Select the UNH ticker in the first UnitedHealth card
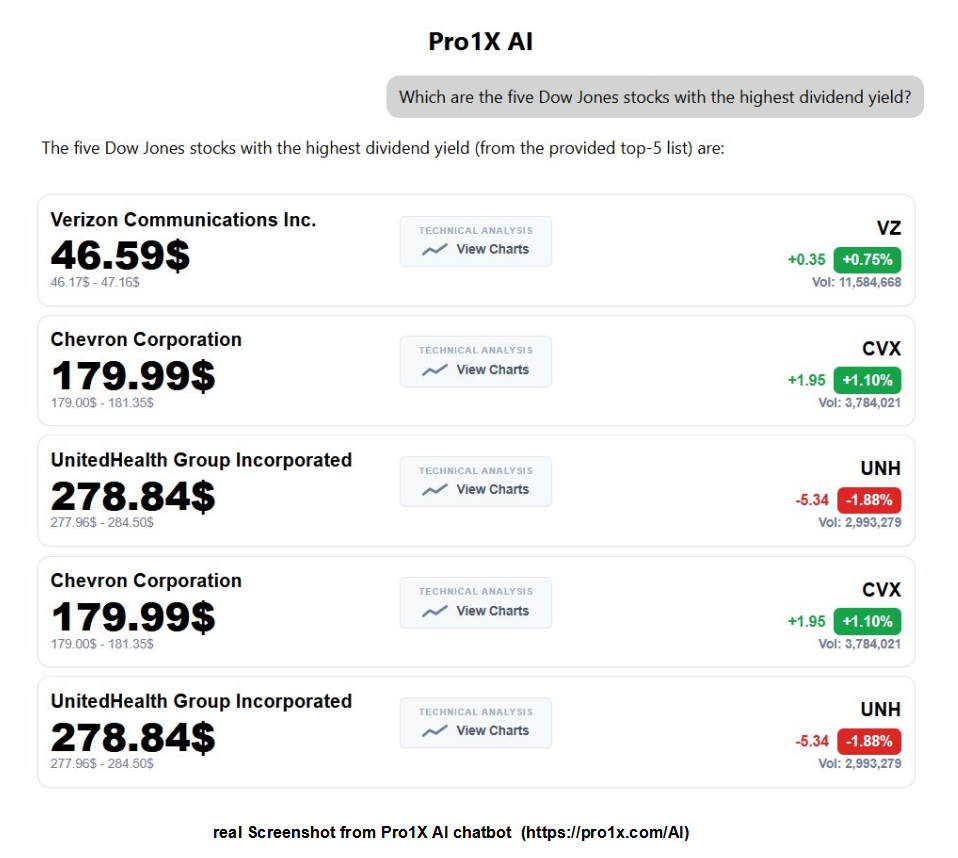 pyautogui.click(x=880, y=469)
